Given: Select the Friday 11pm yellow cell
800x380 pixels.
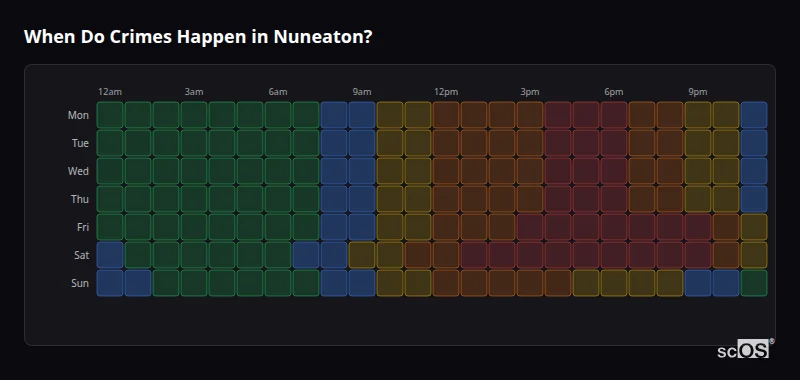Looking at the screenshot, I should click(x=754, y=227).
